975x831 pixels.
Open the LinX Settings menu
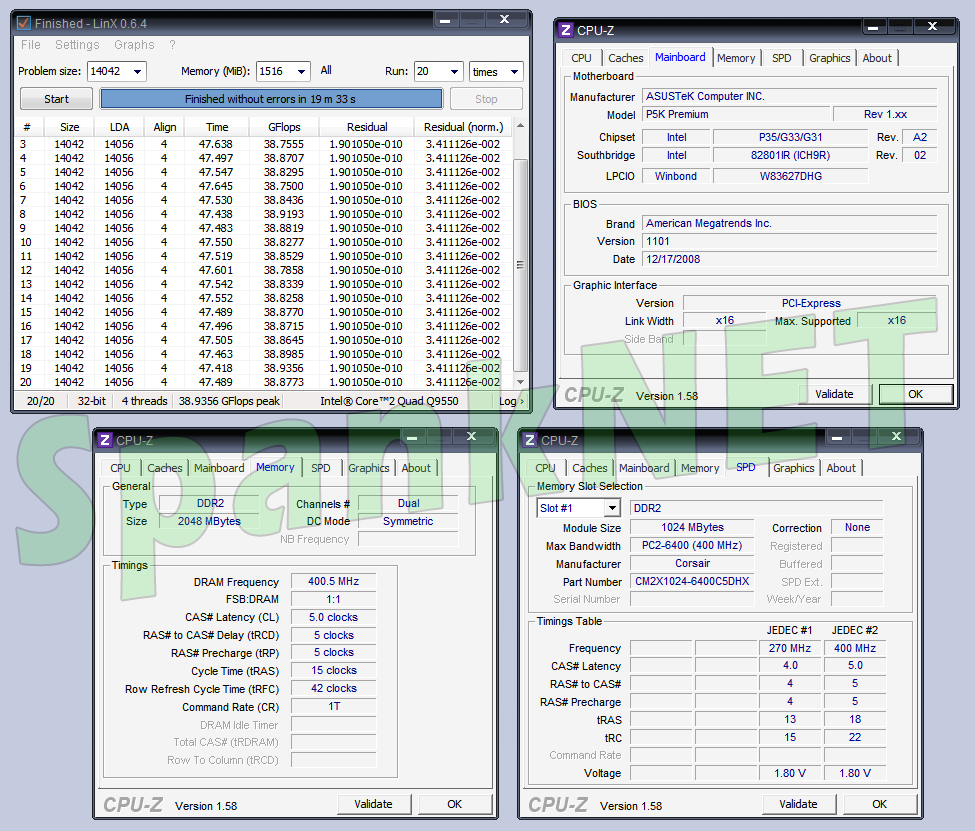pos(77,45)
